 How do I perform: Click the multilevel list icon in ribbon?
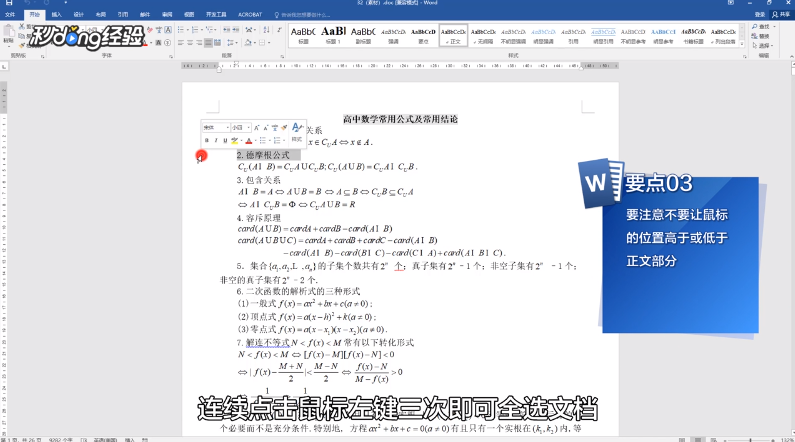click(x=210, y=29)
